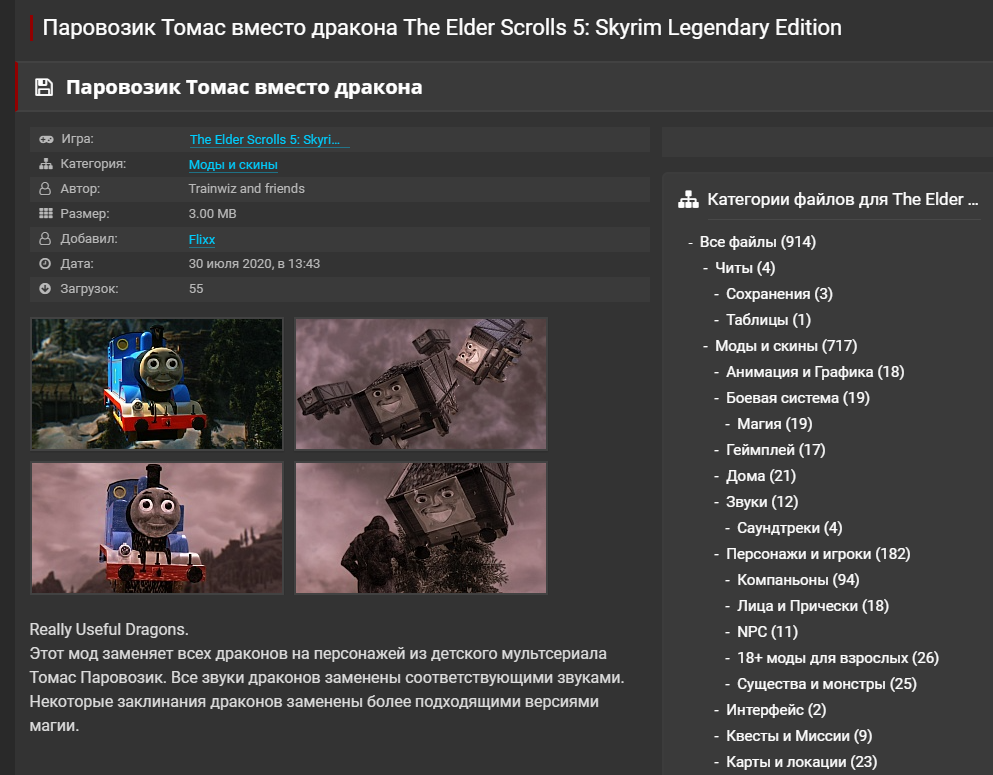Open the Thomas against purple sky screenshot

(x=157, y=528)
